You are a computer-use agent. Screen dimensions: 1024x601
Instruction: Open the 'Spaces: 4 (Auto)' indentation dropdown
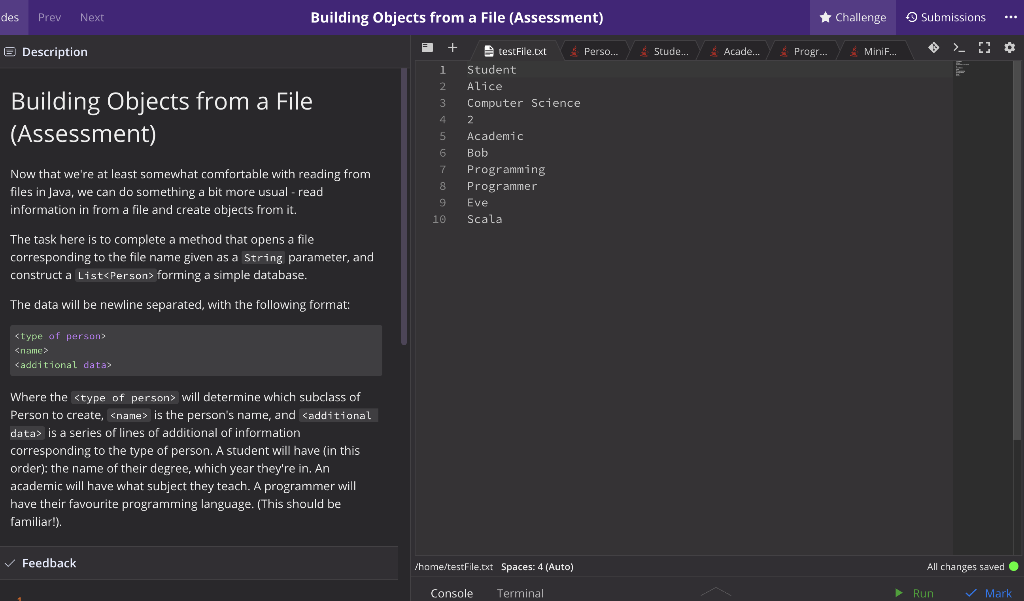pyautogui.click(x=537, y=566)
